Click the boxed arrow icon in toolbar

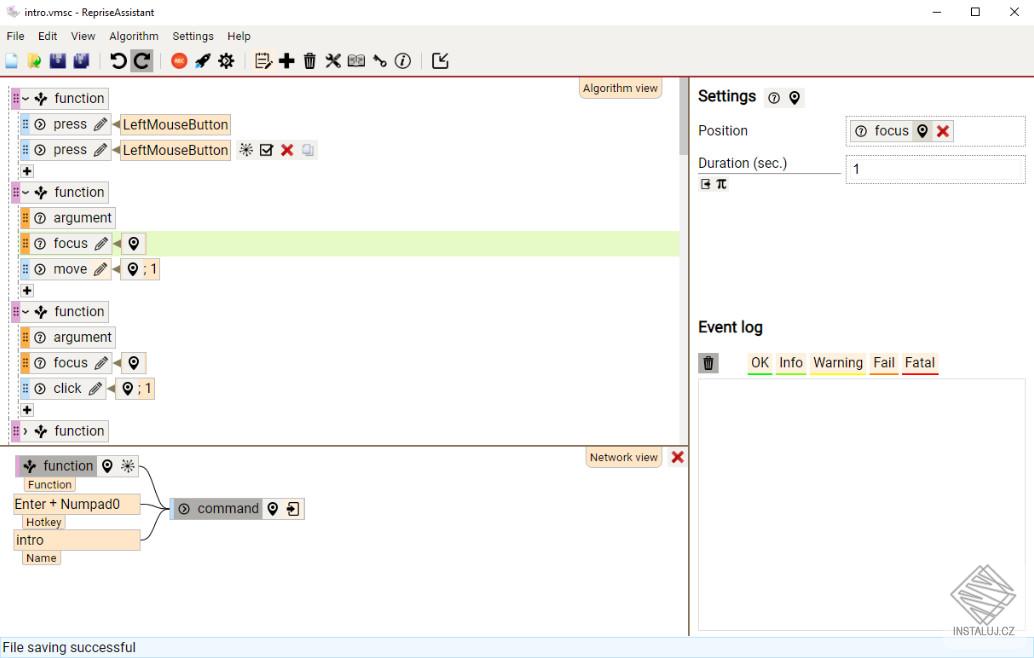[x=440, y=61]
